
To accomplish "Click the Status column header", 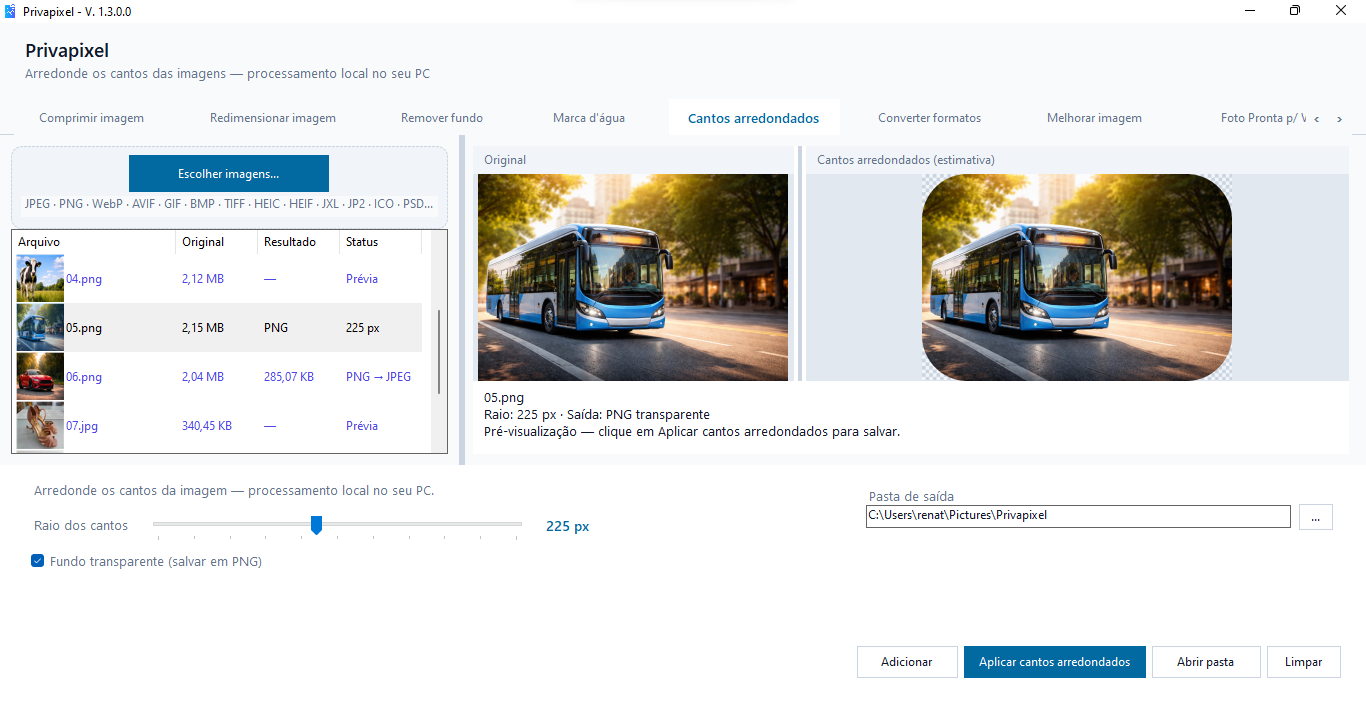I will 380,242.
